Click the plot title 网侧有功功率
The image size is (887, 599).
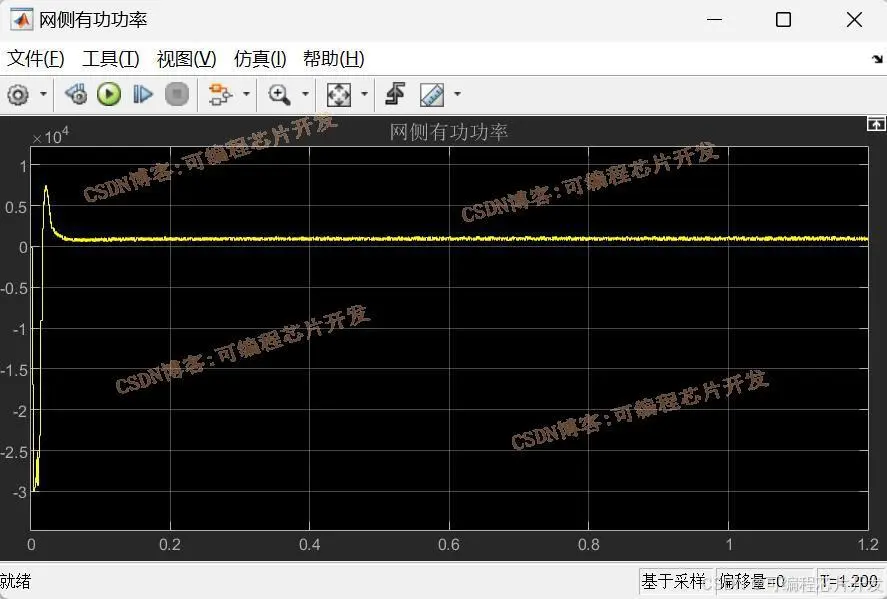(x=449, y=132)
